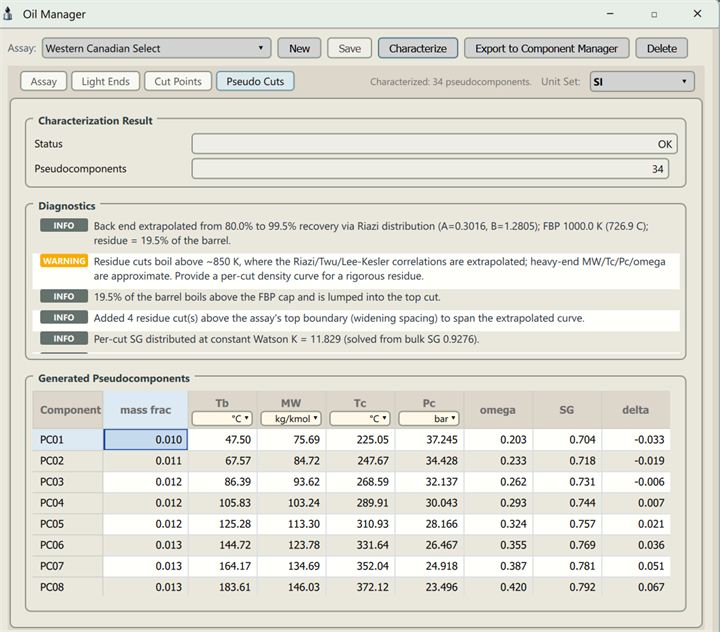Select the Pseudo Cuts tab
The width and height of the screenshot is (720, 632).
coord(255,81)
